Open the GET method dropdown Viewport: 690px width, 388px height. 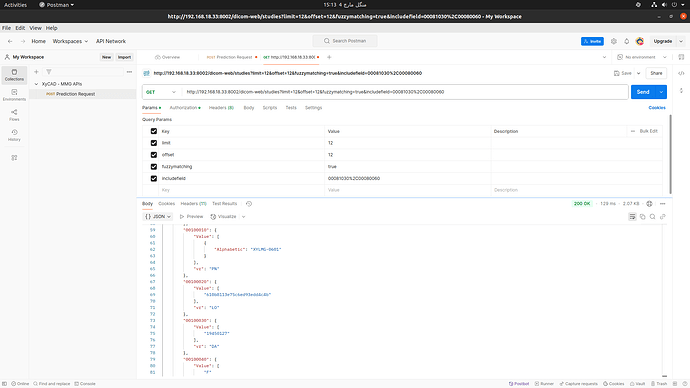pyautogui.click(x=161, y=92)
